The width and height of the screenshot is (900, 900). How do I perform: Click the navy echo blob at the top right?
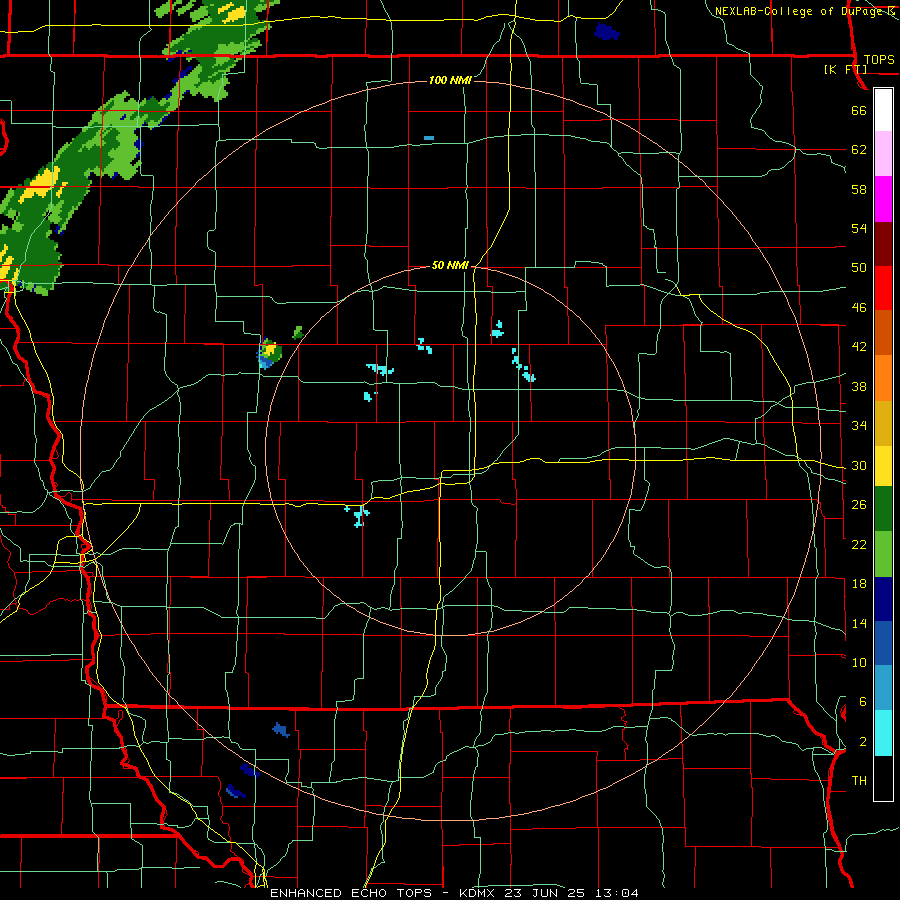coord(607,31)
